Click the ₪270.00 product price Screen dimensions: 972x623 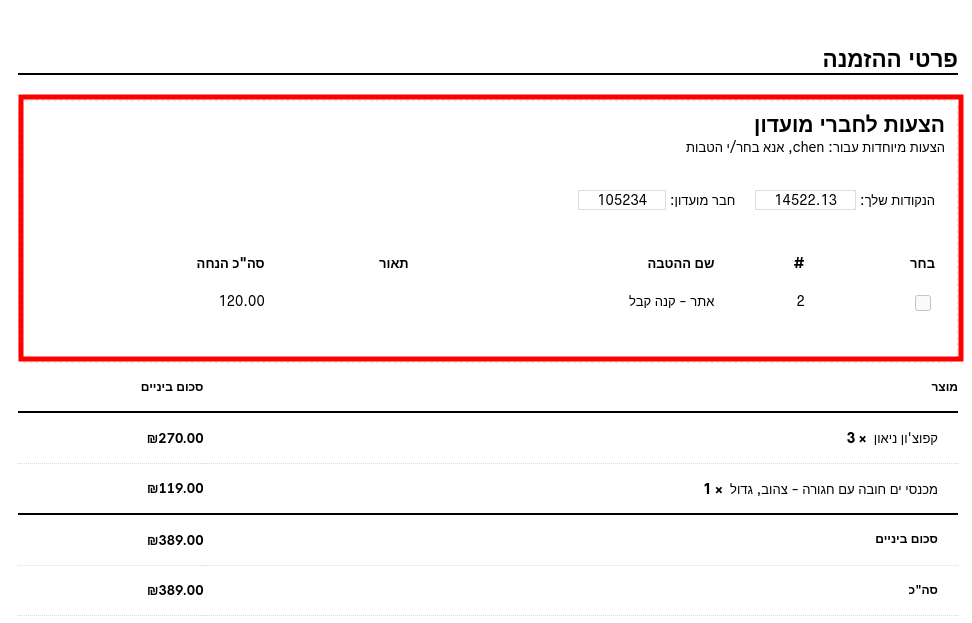point(175,438)
